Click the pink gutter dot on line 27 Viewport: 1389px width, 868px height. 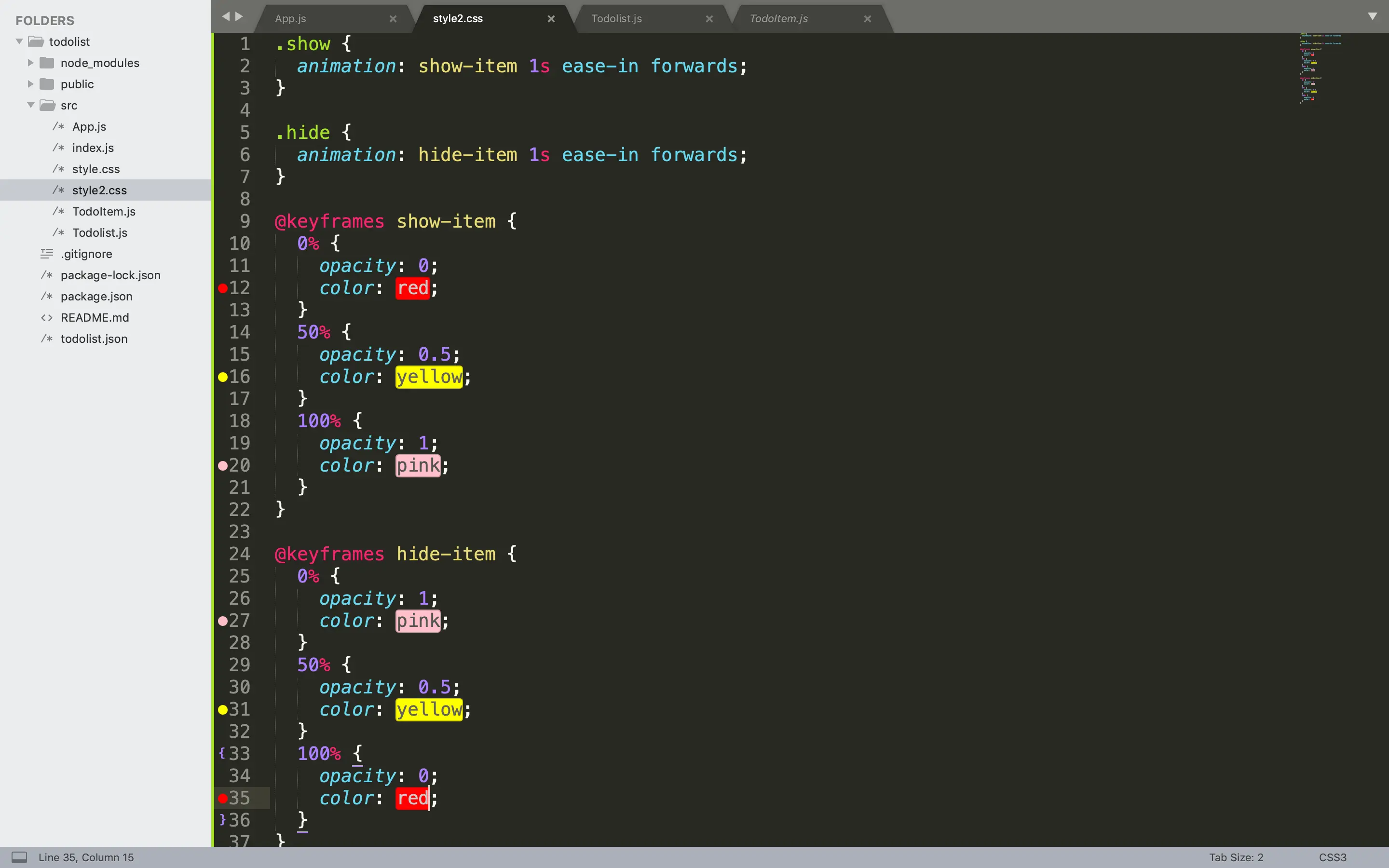click(x=223, y=621)
